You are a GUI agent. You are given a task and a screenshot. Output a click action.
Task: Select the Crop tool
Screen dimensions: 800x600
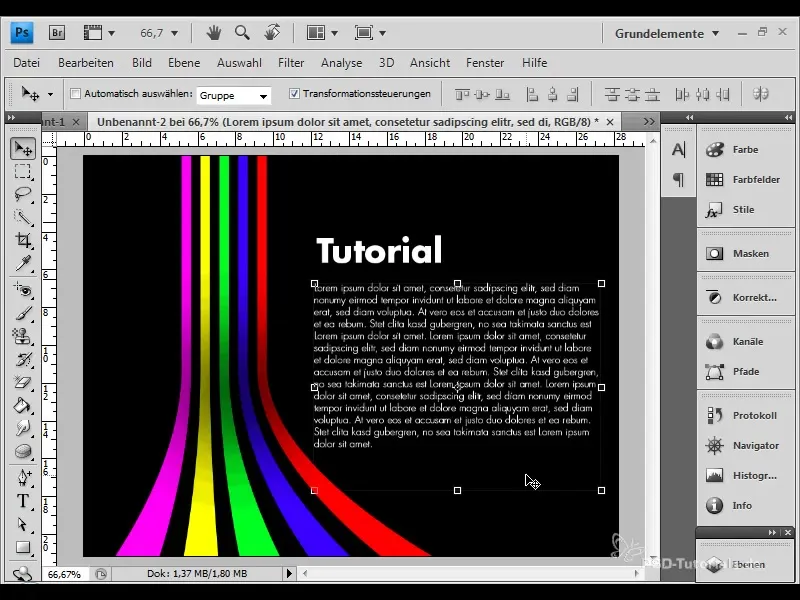coord(22,240)
